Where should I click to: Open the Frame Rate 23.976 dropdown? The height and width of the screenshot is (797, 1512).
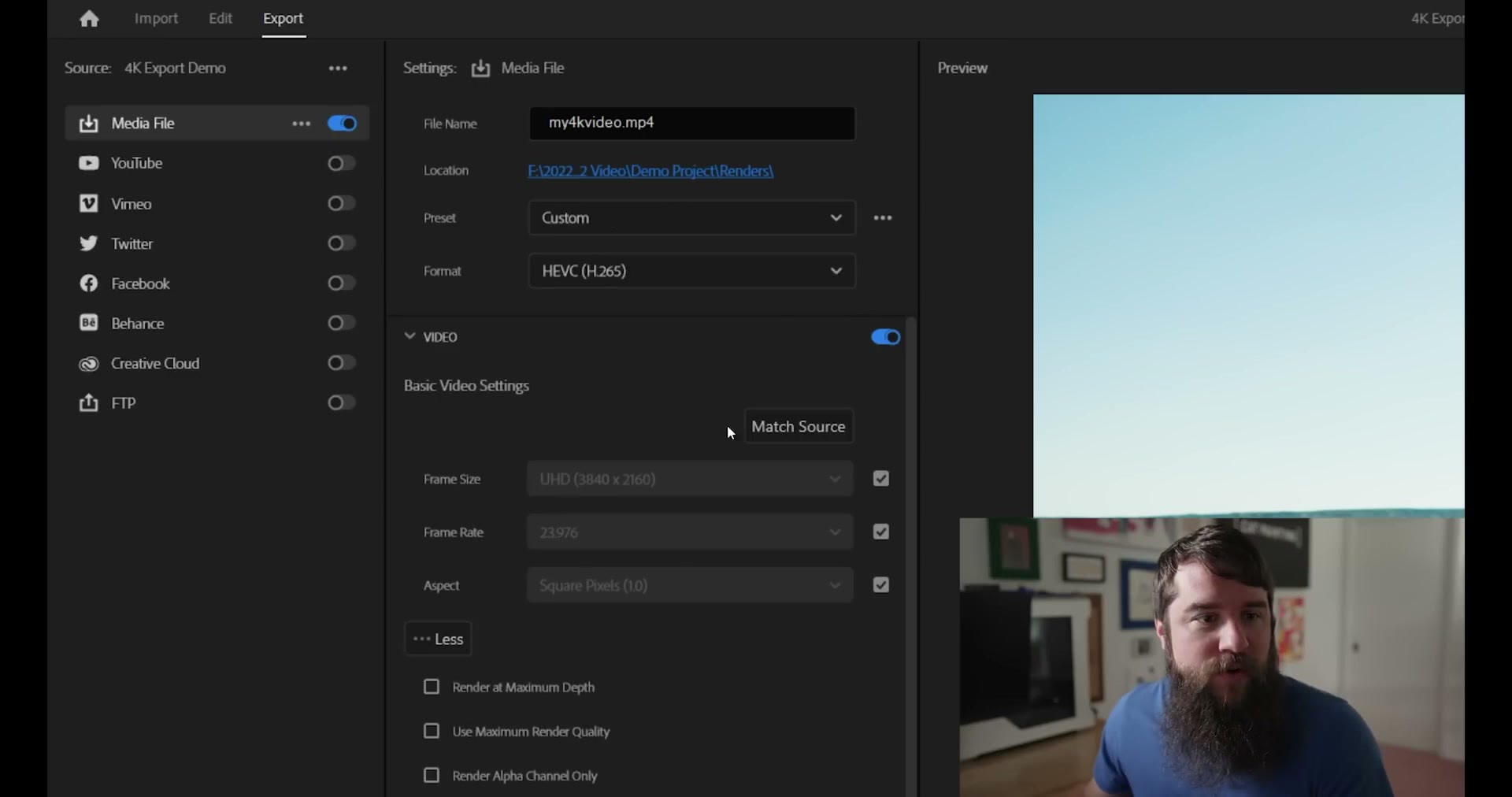[690, 532]
